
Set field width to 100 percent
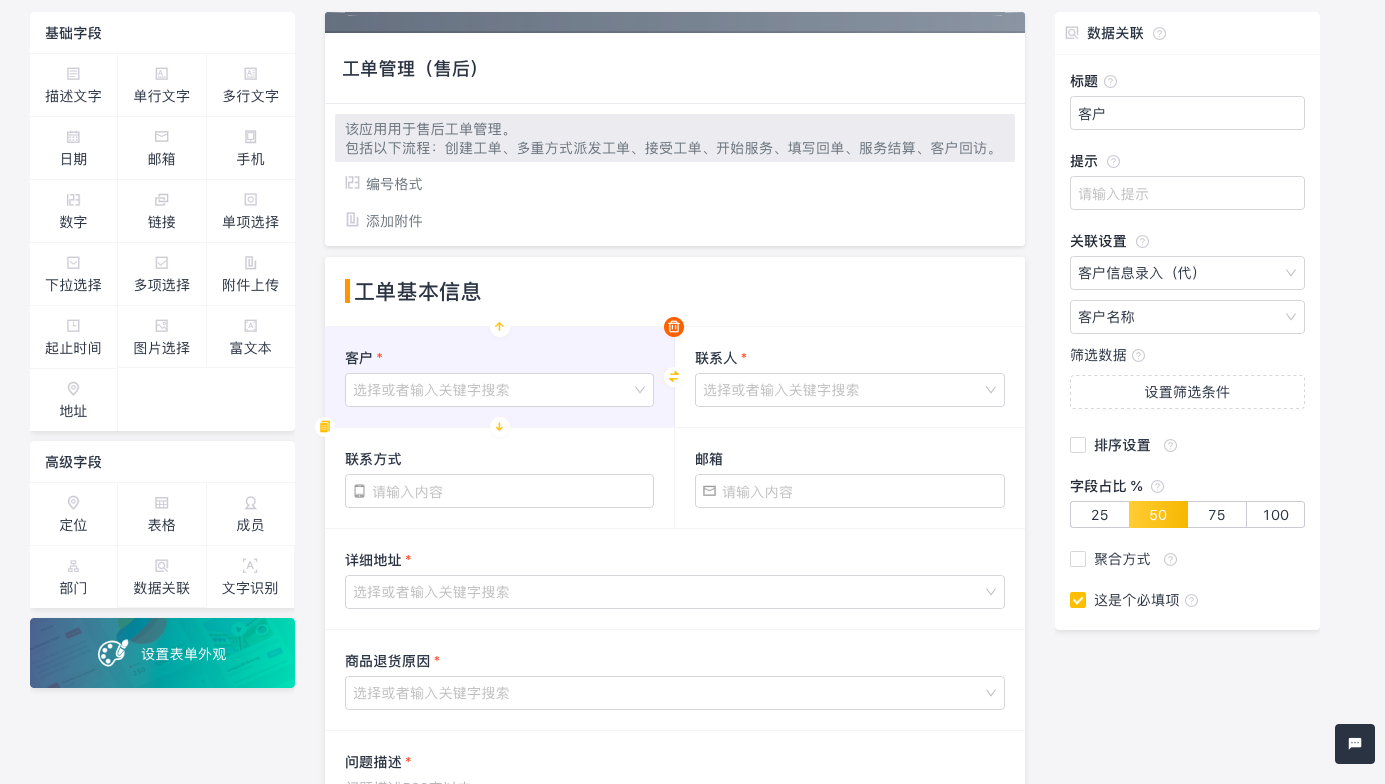pos(1276,515)
